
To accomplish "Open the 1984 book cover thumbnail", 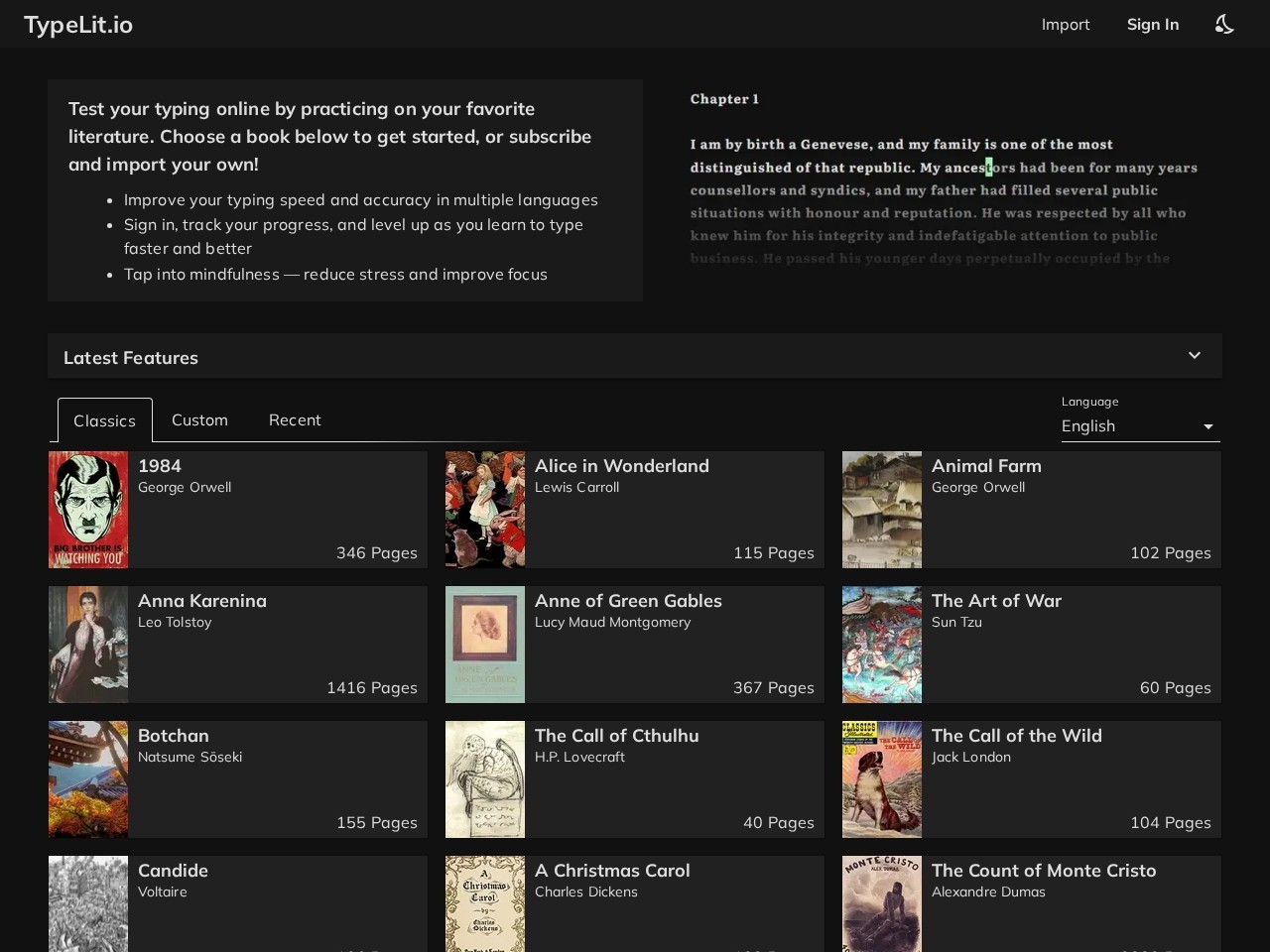I will click(88, 510).
